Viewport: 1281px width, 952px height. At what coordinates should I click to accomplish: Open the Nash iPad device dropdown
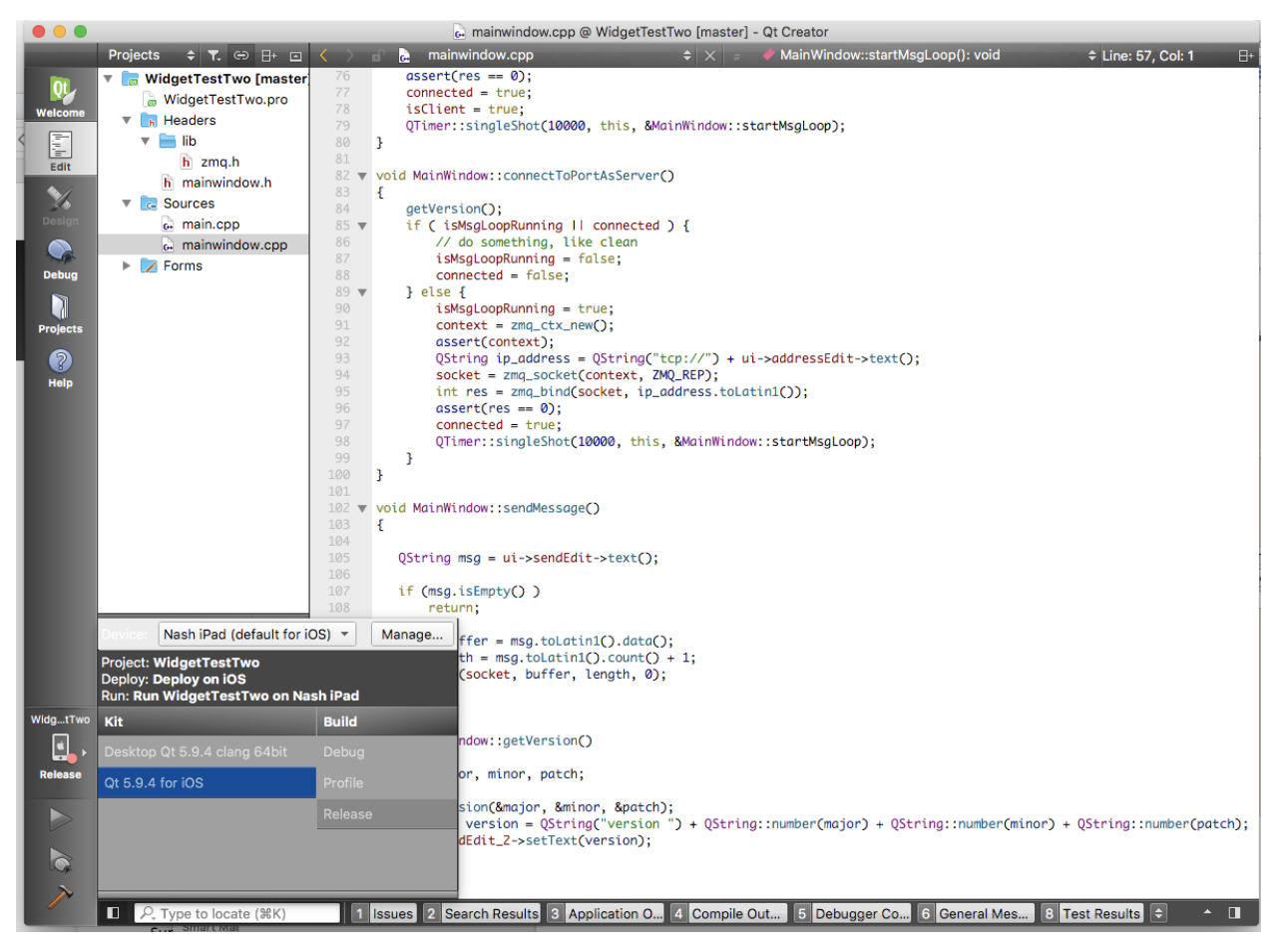point(256,635)
